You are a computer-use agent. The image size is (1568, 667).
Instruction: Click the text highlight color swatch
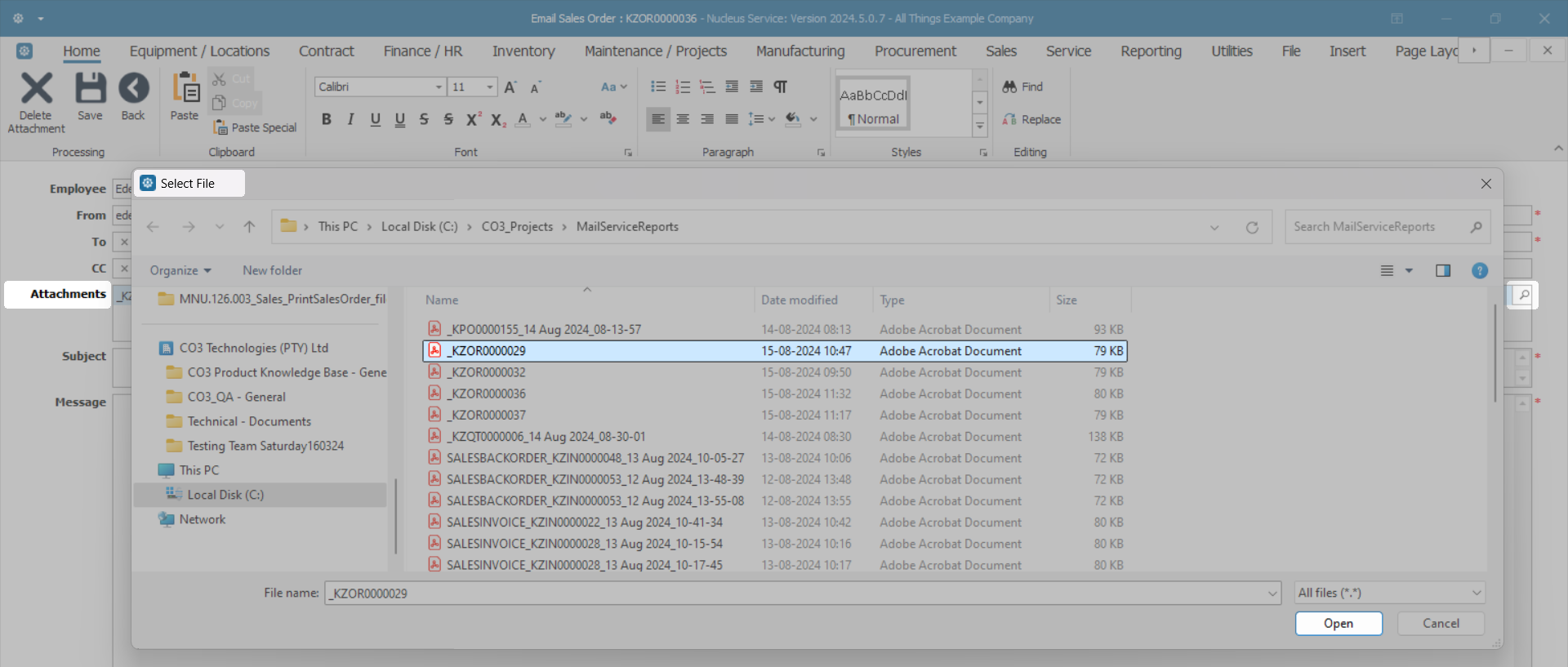coord(563,119)
